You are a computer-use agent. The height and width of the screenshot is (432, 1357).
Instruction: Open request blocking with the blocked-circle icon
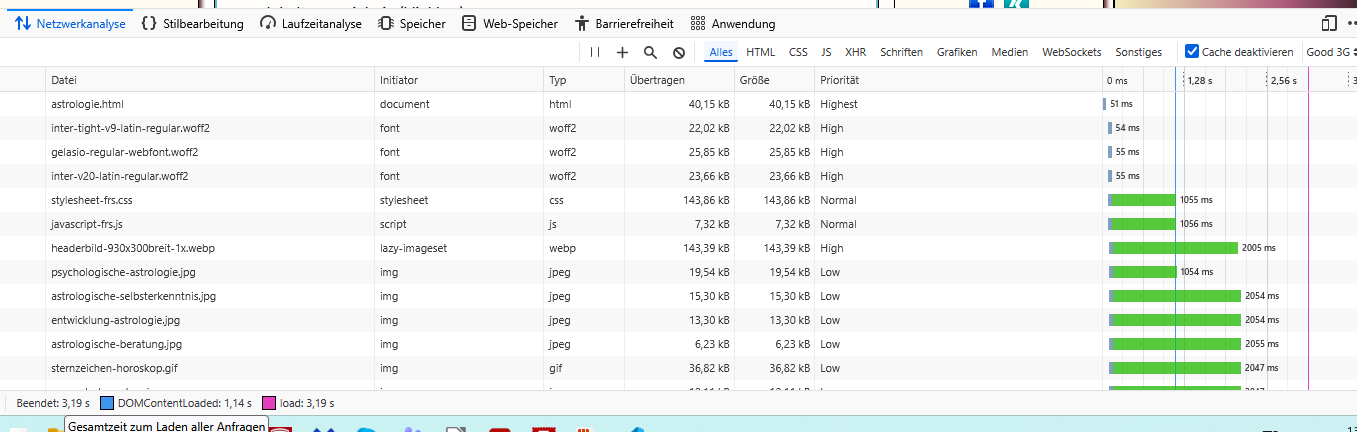click(678, 52)
